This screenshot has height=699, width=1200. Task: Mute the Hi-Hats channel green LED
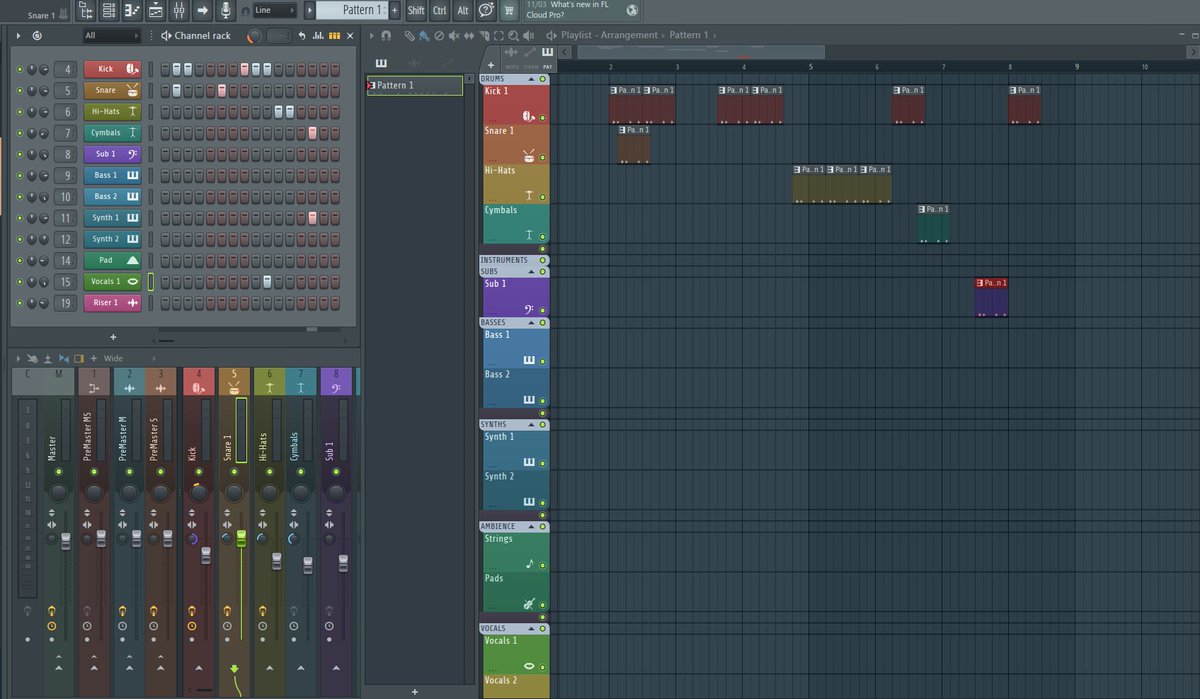19,112
